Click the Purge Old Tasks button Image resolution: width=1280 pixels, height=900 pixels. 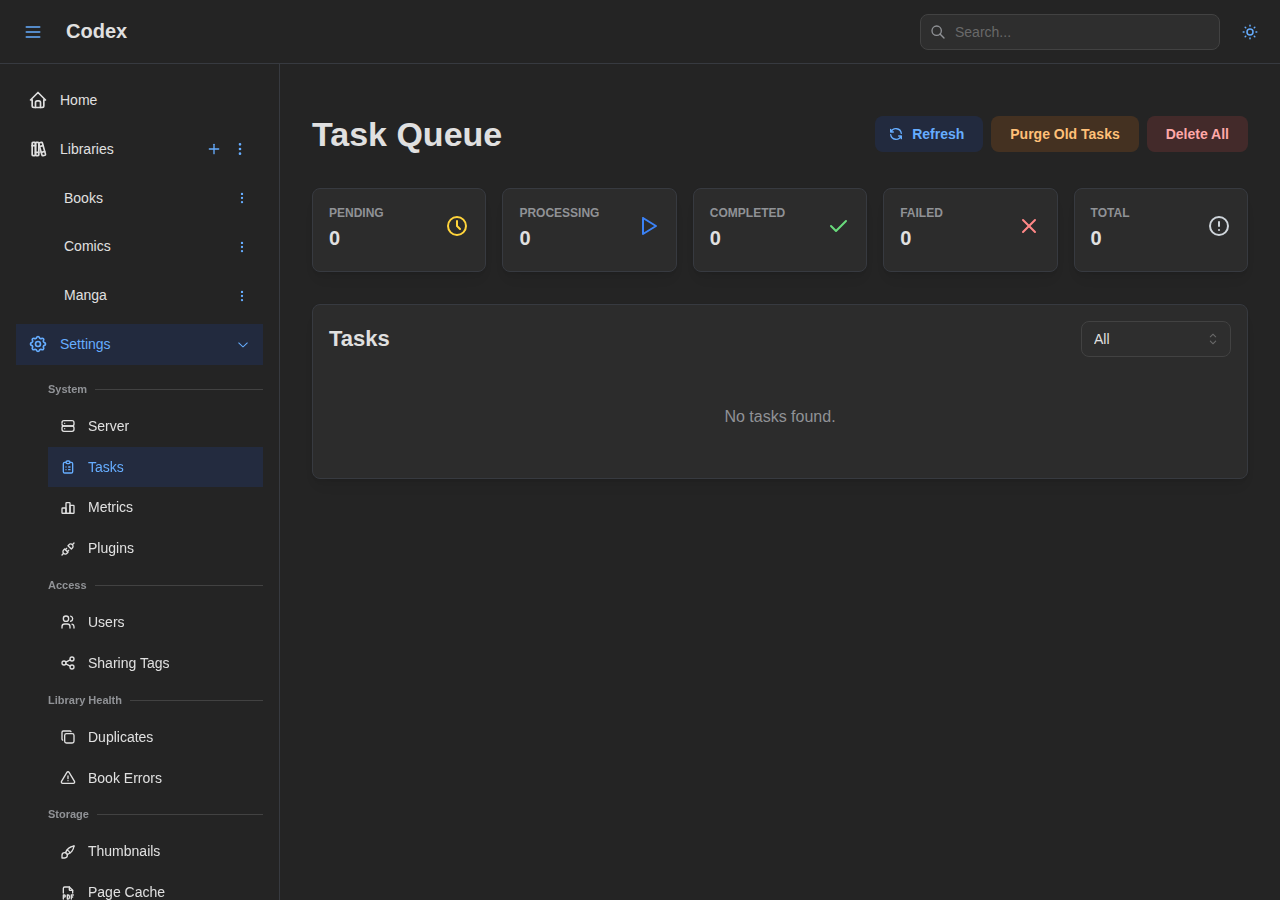pyautogui.click(x=1064, y=133)
